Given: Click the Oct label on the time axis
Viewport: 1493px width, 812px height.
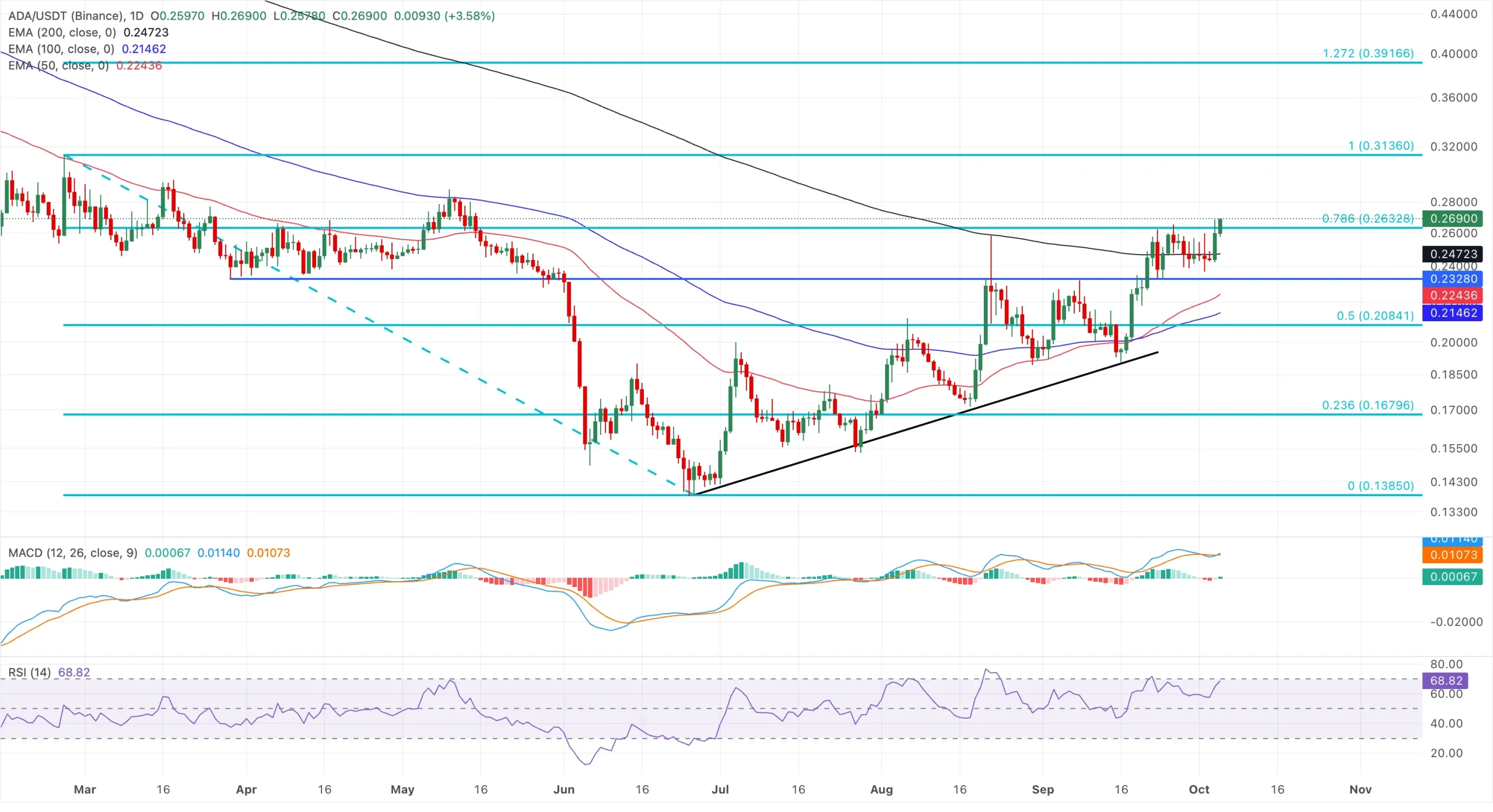Looking at the screenshot, I should pos(1199,789).
